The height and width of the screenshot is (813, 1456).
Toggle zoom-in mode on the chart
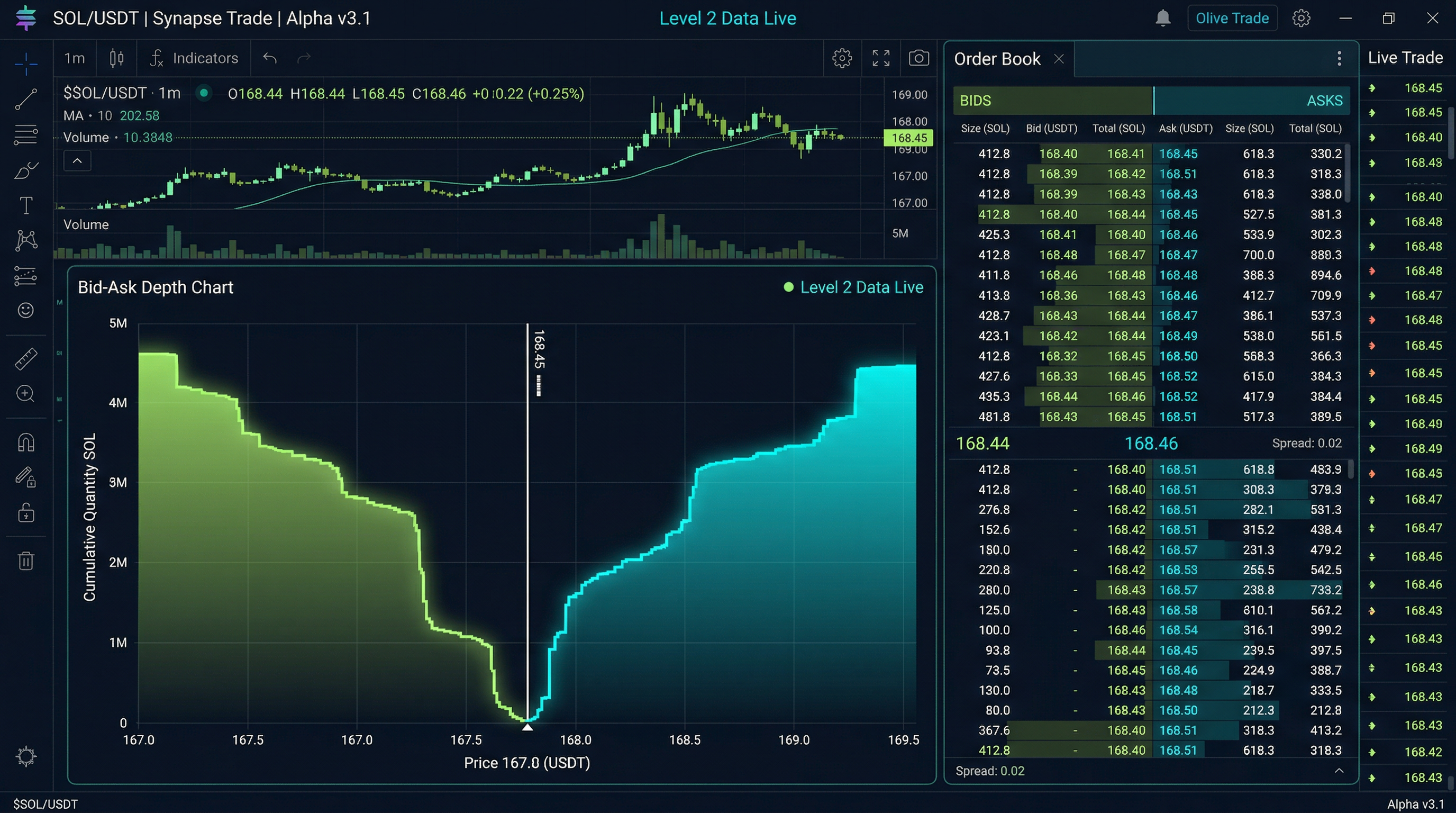tap(26, 394)
